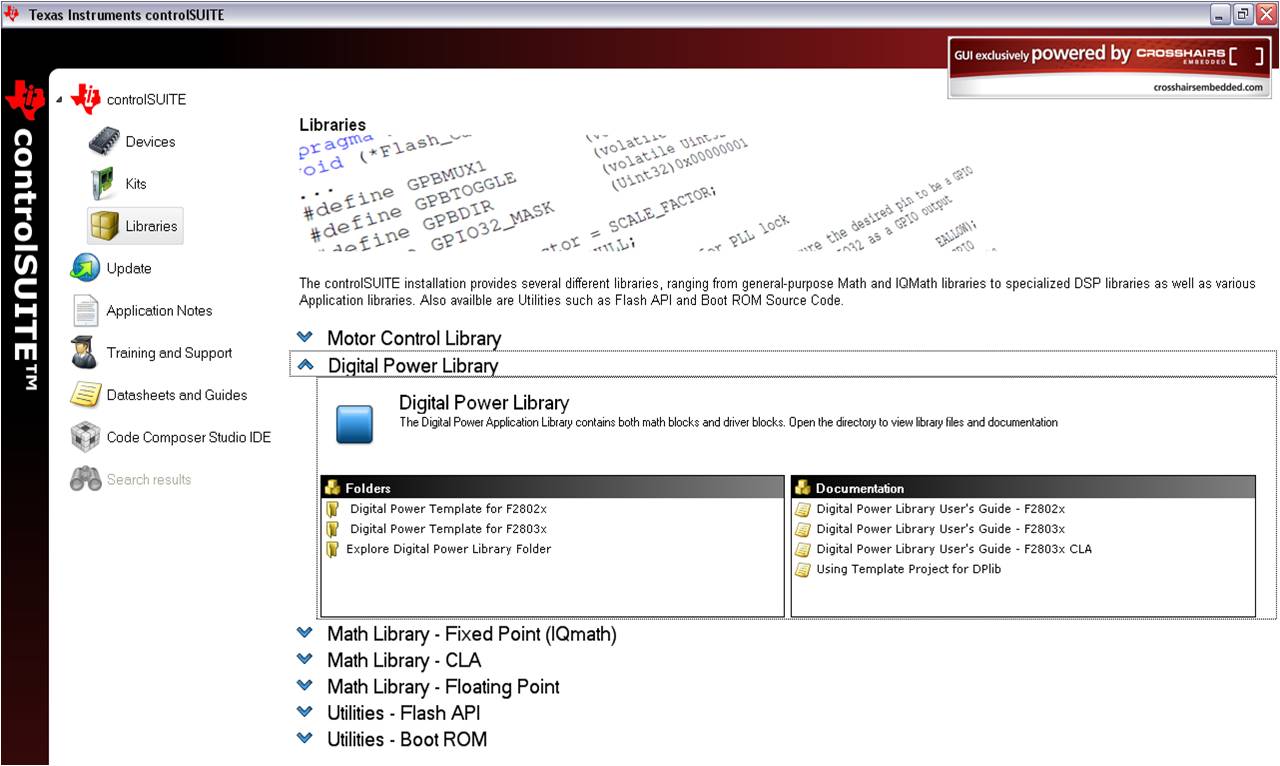Click Motor Control Library heading text
The height and width of the screenshot is (766, 1280).
click(414, 339)
